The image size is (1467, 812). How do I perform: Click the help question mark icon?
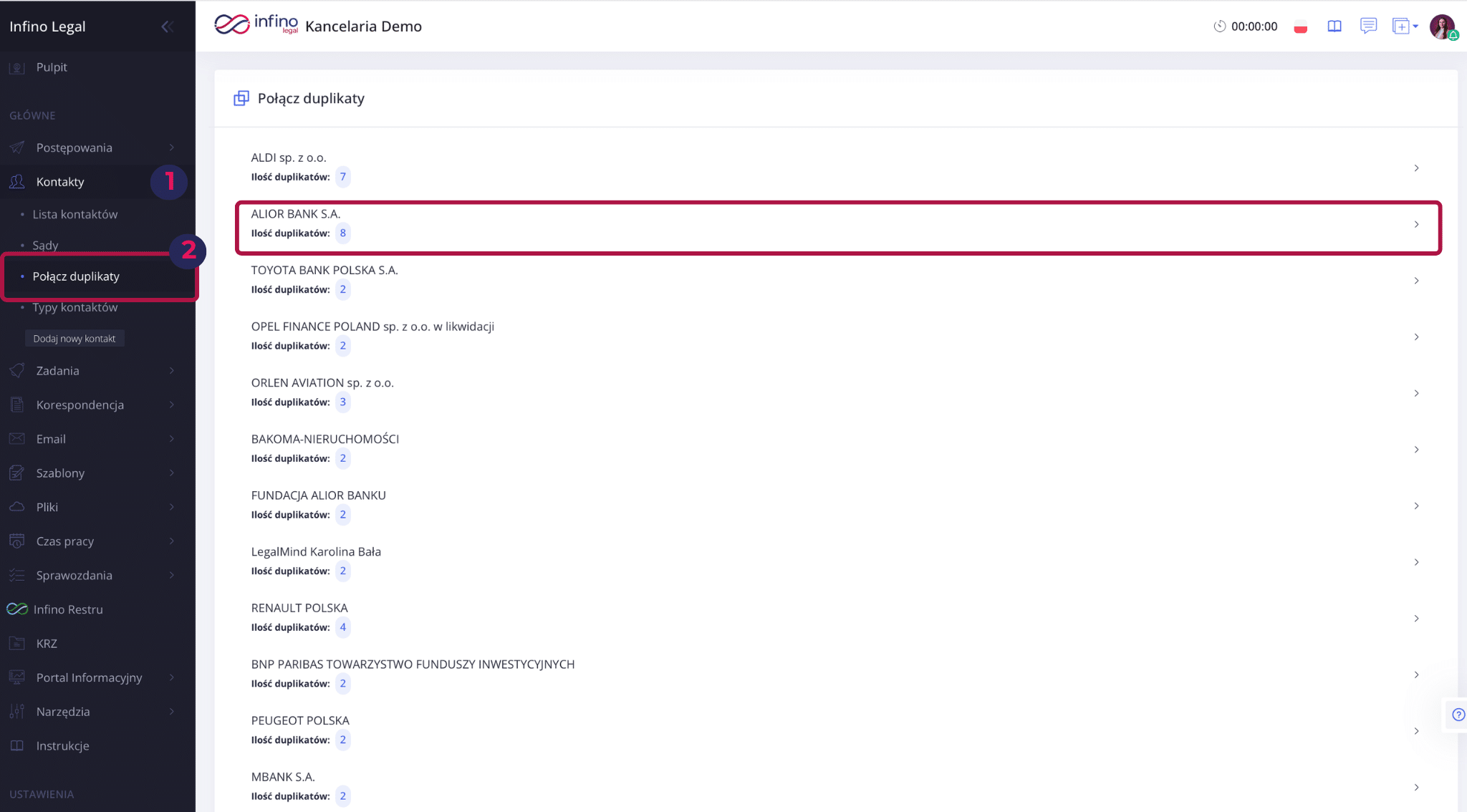(x=1458, y=715)
